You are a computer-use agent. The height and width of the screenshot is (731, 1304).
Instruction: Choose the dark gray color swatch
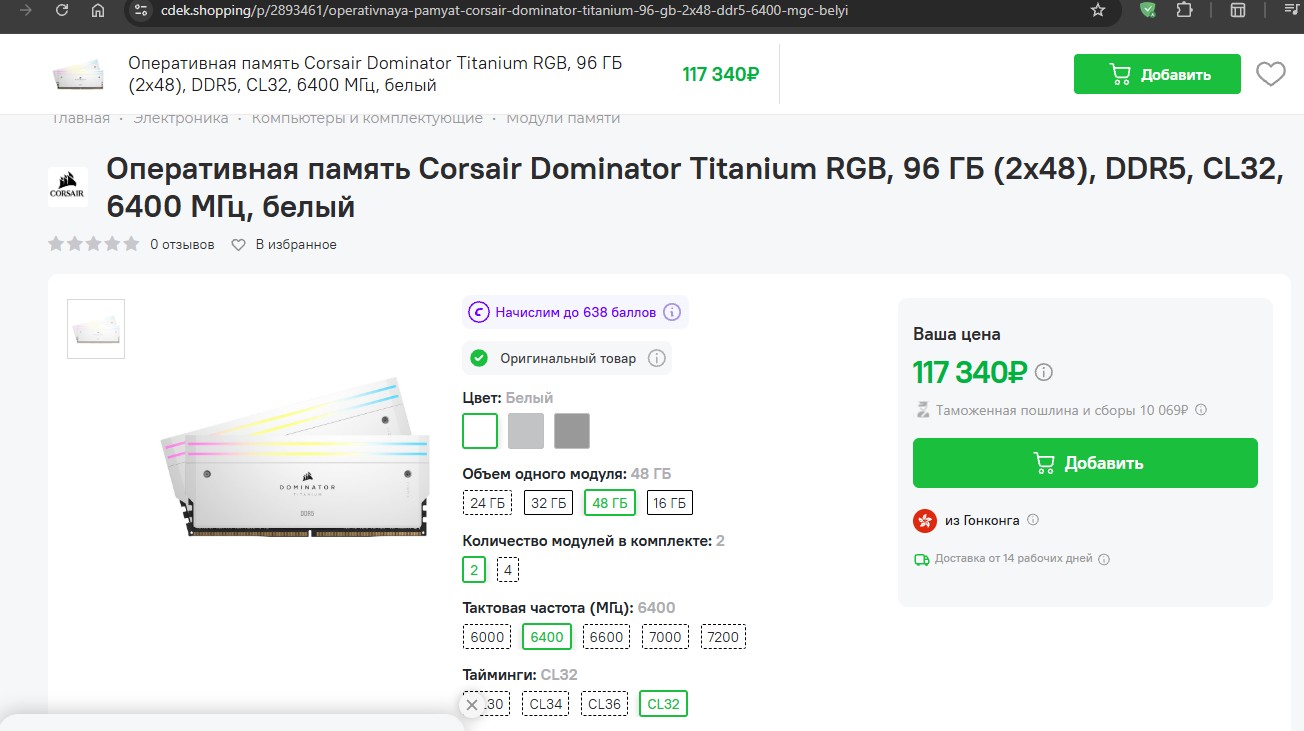(x=572, y=431)
